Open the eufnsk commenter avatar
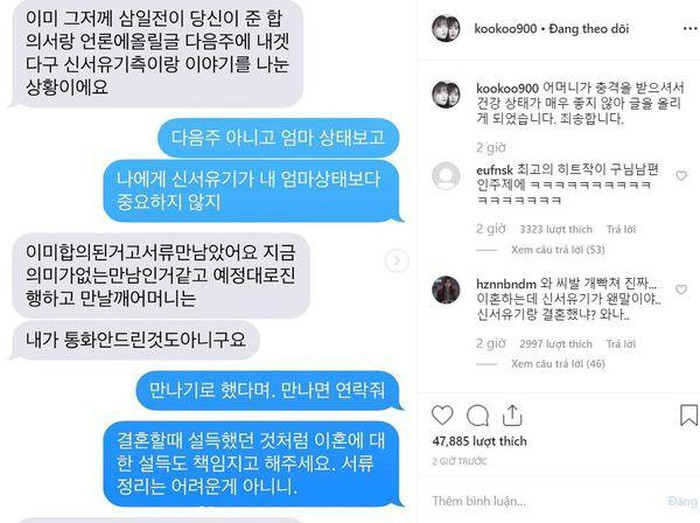Image resolution: width=700 pixels, height=523 pixels. pos(446,176)
